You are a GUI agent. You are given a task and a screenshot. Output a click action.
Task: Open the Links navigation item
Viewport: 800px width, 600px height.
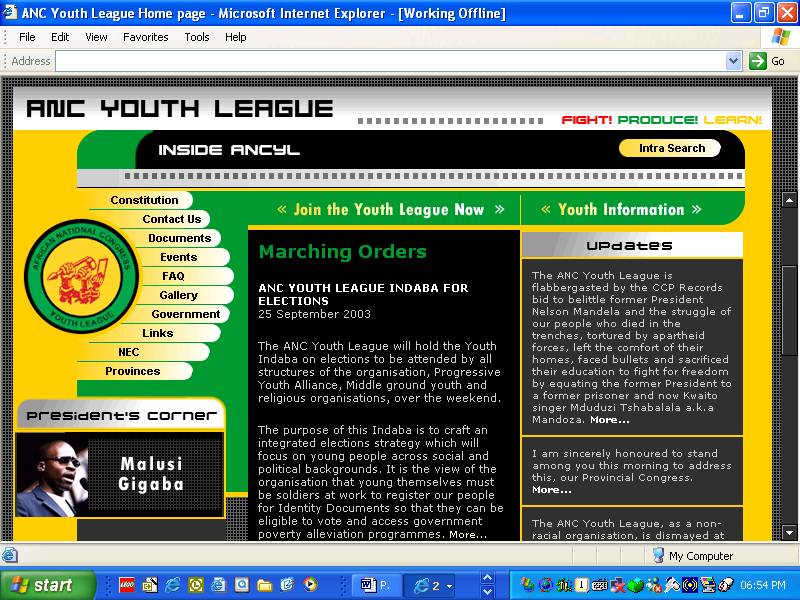tap(157, 333)
